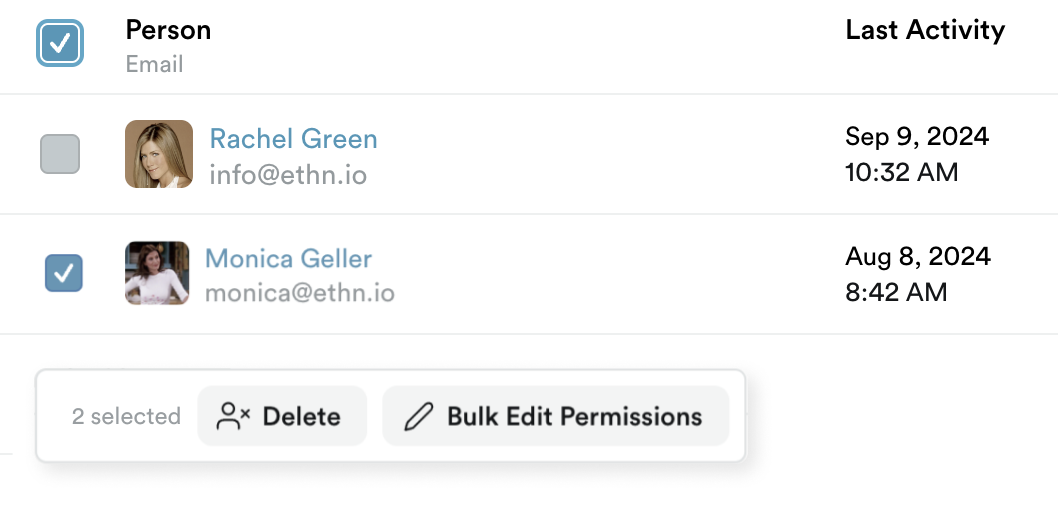Click the info@ethn.io email address
This screenshot has width=1058, height=512.
pos(288,175)
